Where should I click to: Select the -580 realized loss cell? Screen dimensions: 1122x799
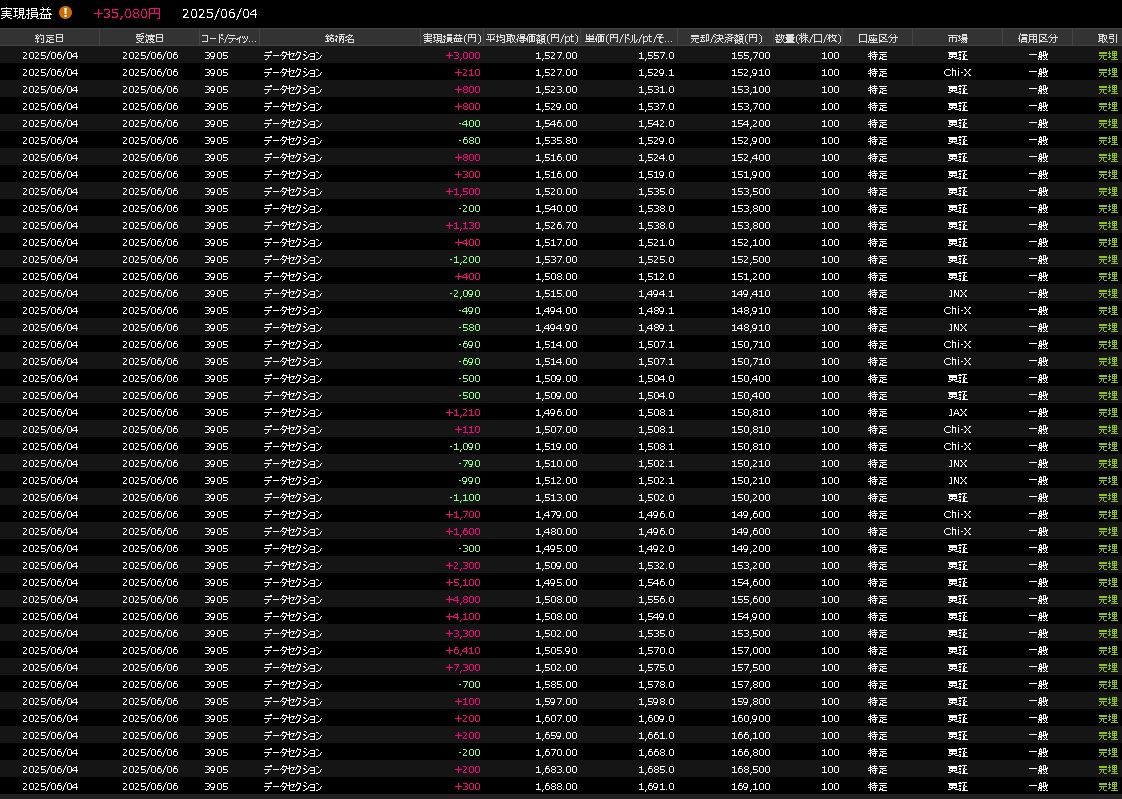pos(469,328)
